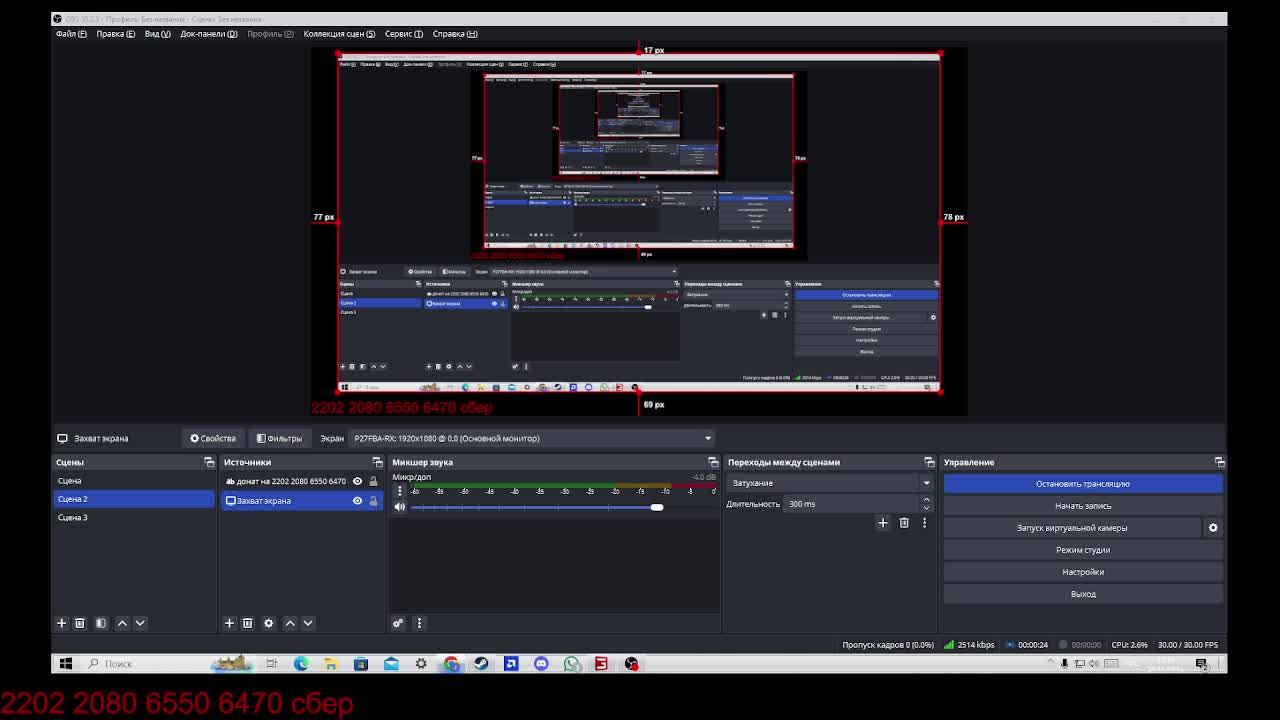Open scene filters icon in Сцены panel
Image resolution: width=1280 pixels, height=720 pixels.
click(x=101, y=623)
